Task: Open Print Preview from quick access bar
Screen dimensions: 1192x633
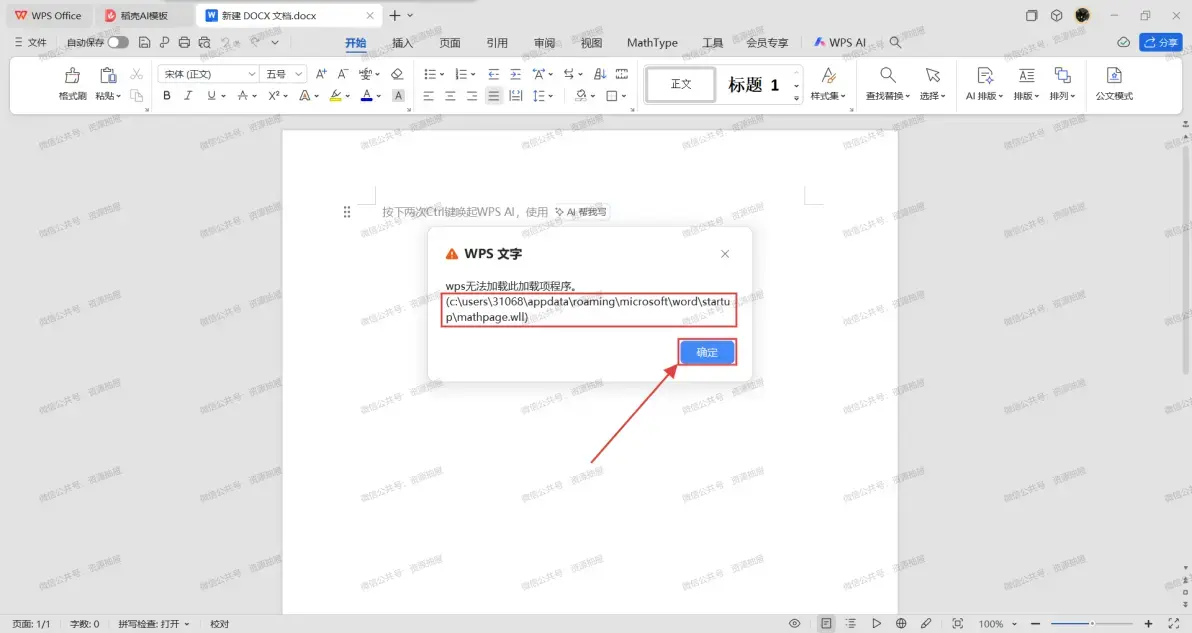Action: pos(204,43)
